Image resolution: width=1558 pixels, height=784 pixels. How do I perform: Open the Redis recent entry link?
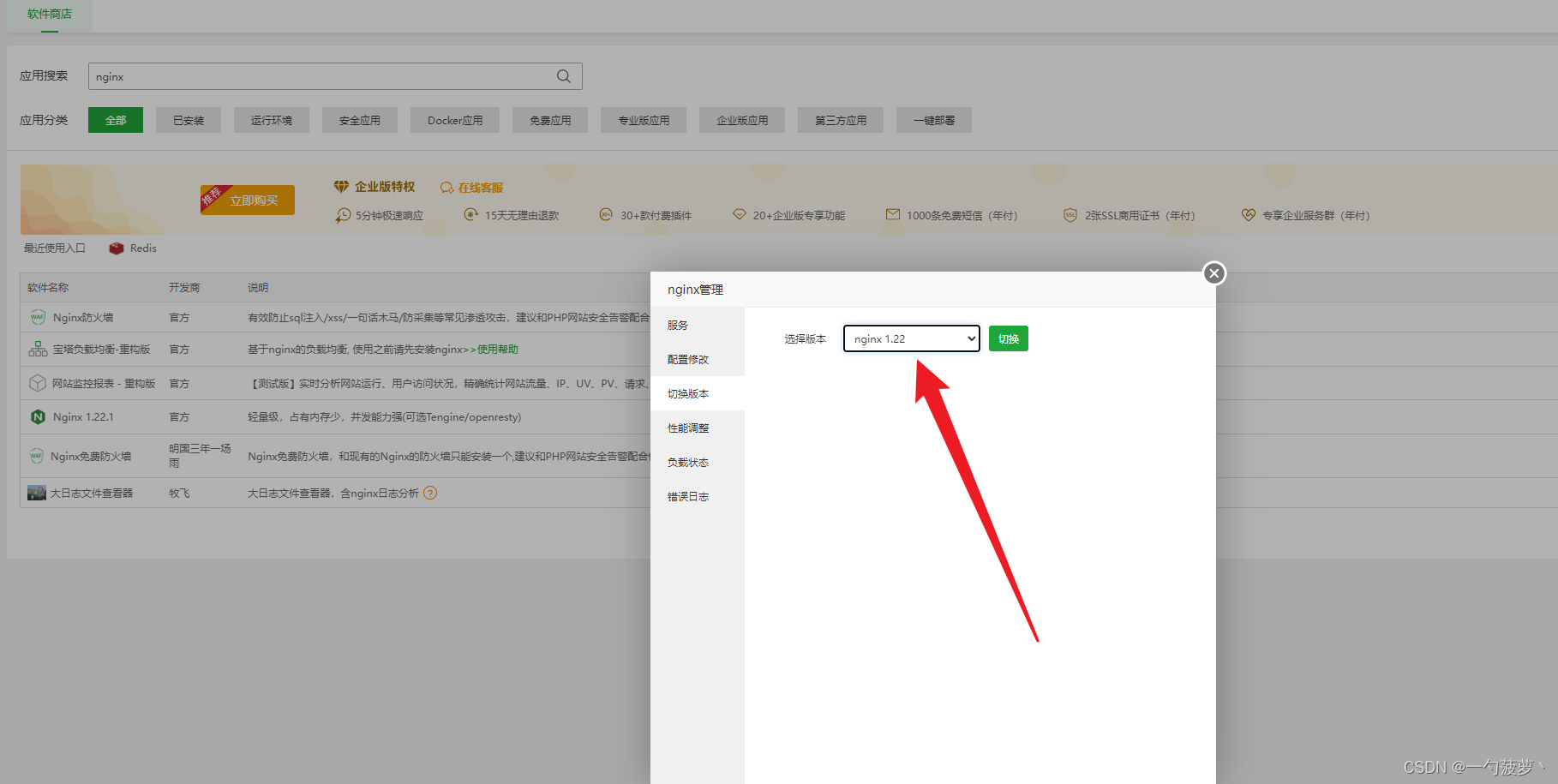point(143,248)
